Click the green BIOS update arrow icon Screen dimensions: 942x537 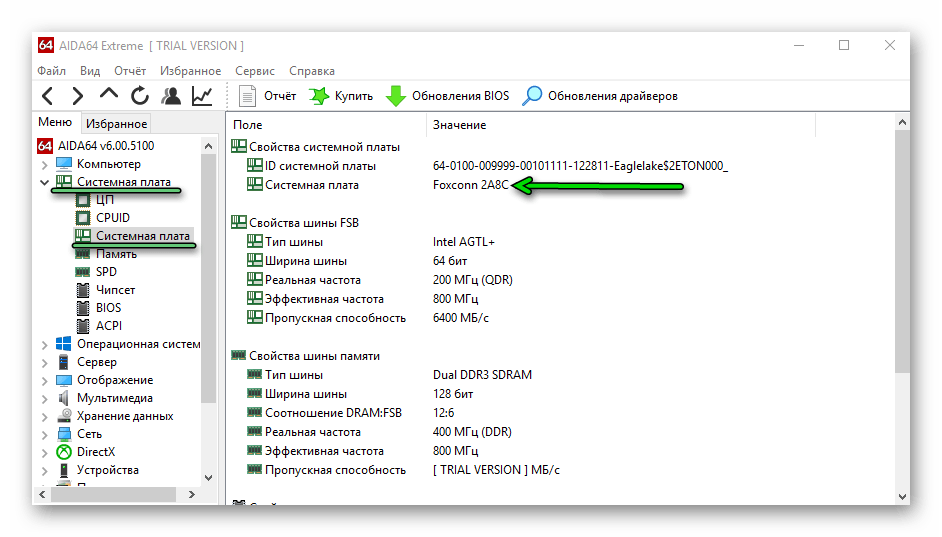coord(395,96)
